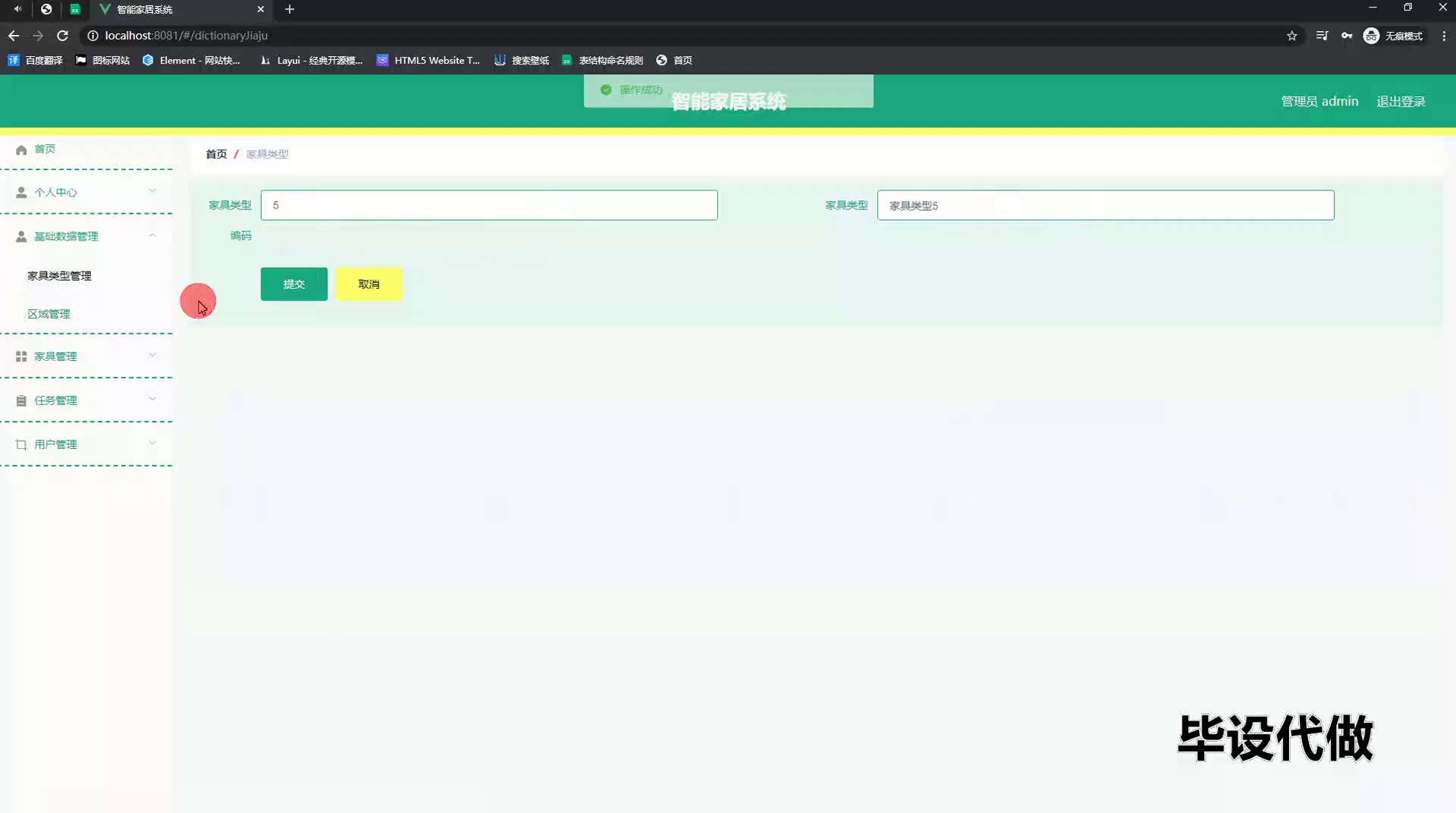This screenshot has height=813, width=1456.
Task: Click the 任务管理 clipboard icon
Action: 21,400
